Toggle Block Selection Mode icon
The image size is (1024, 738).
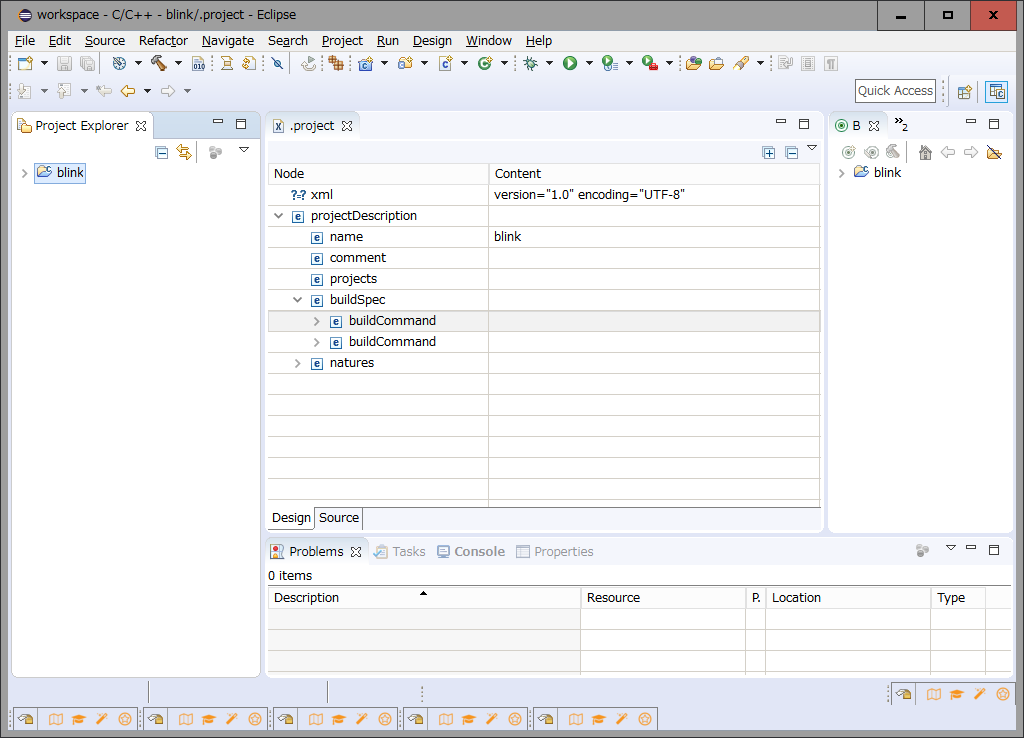tap(808, 63)
